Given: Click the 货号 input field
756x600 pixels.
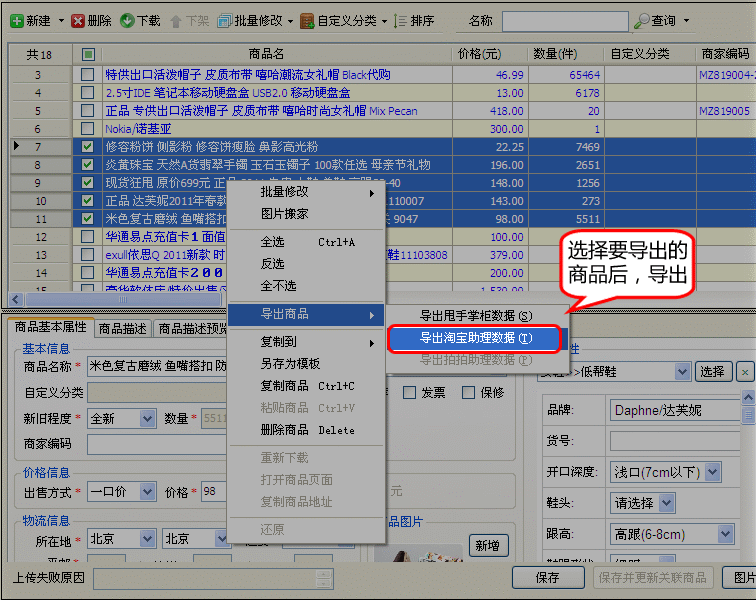Looking at the screenshot, I should (x=675, y=441).
